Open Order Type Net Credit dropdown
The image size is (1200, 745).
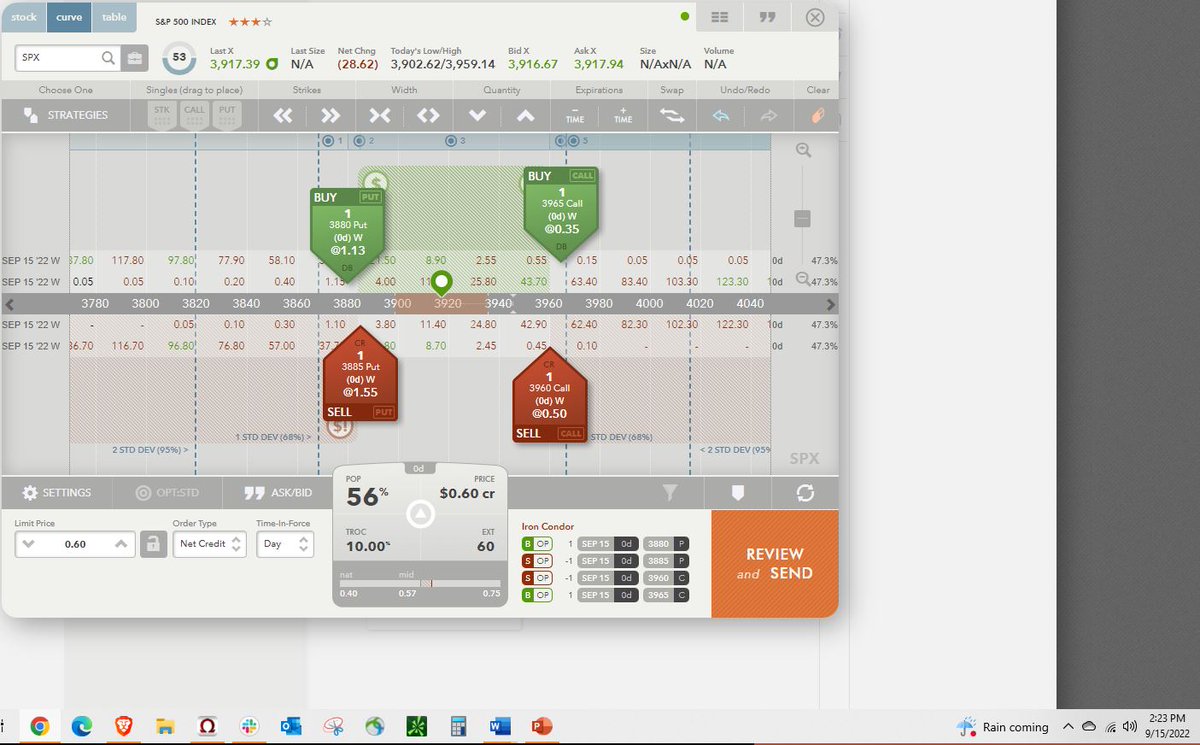208,544
